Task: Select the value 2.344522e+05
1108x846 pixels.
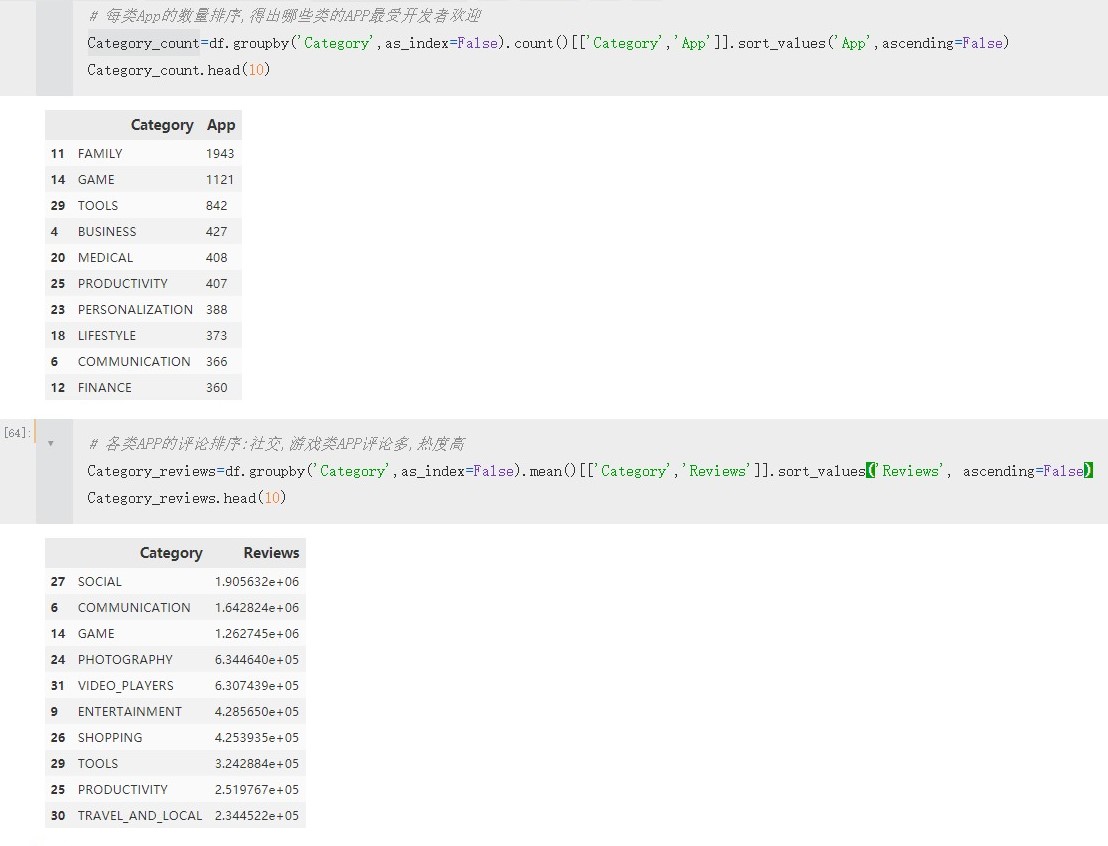Action: click(257, 816)
